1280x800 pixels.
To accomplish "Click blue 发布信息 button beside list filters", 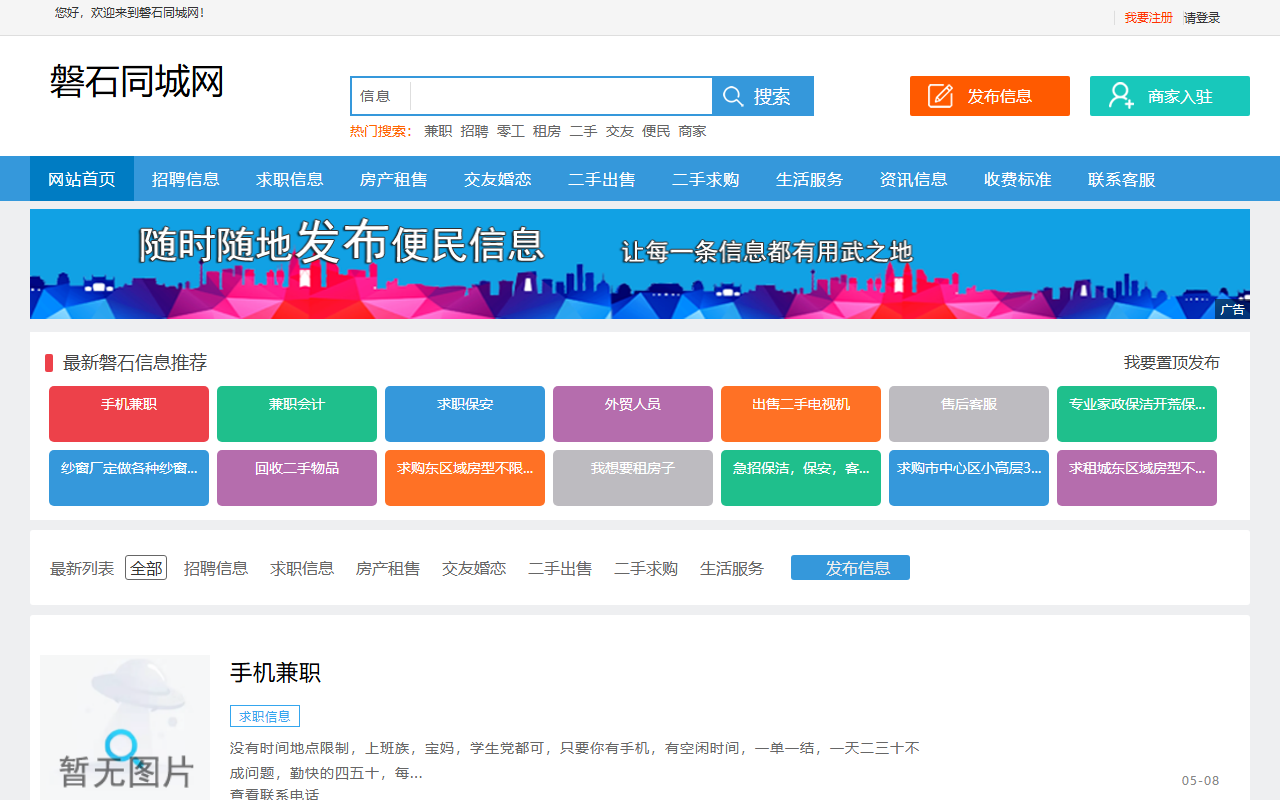I will click(x=850, y=568).
